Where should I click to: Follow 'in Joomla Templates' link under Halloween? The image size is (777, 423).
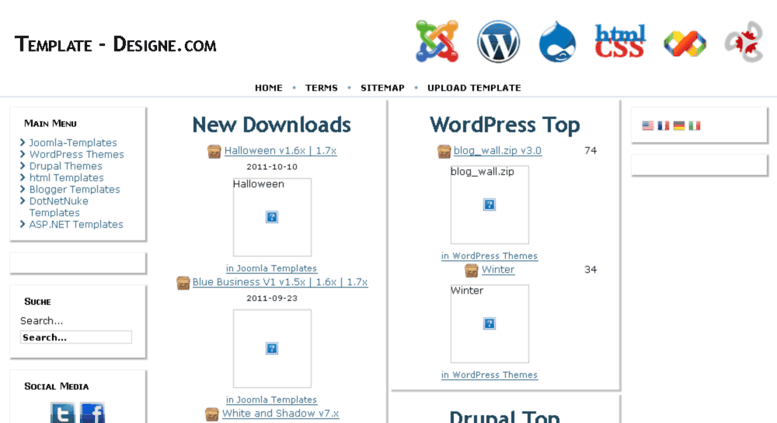point(272,268)
